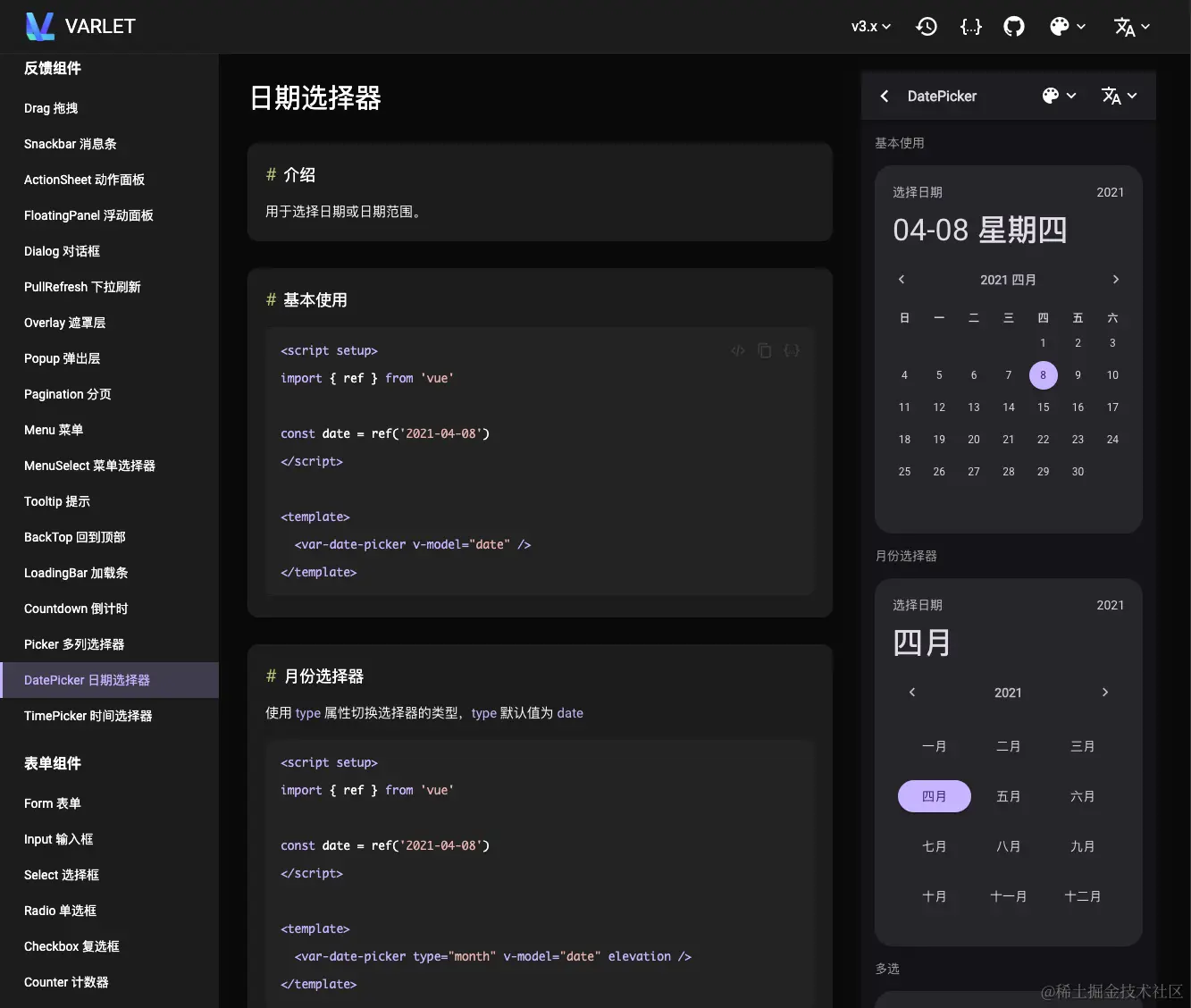This screenshot has width=1191, height=1008.
Task: Select day 8 in the calendar
Action: (1043, 375)
